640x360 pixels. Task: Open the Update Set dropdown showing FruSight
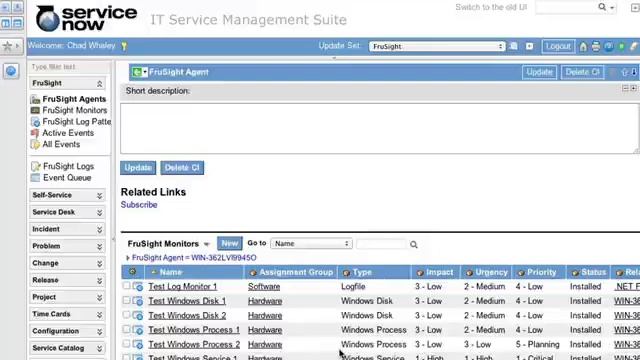tap(437, 47)
